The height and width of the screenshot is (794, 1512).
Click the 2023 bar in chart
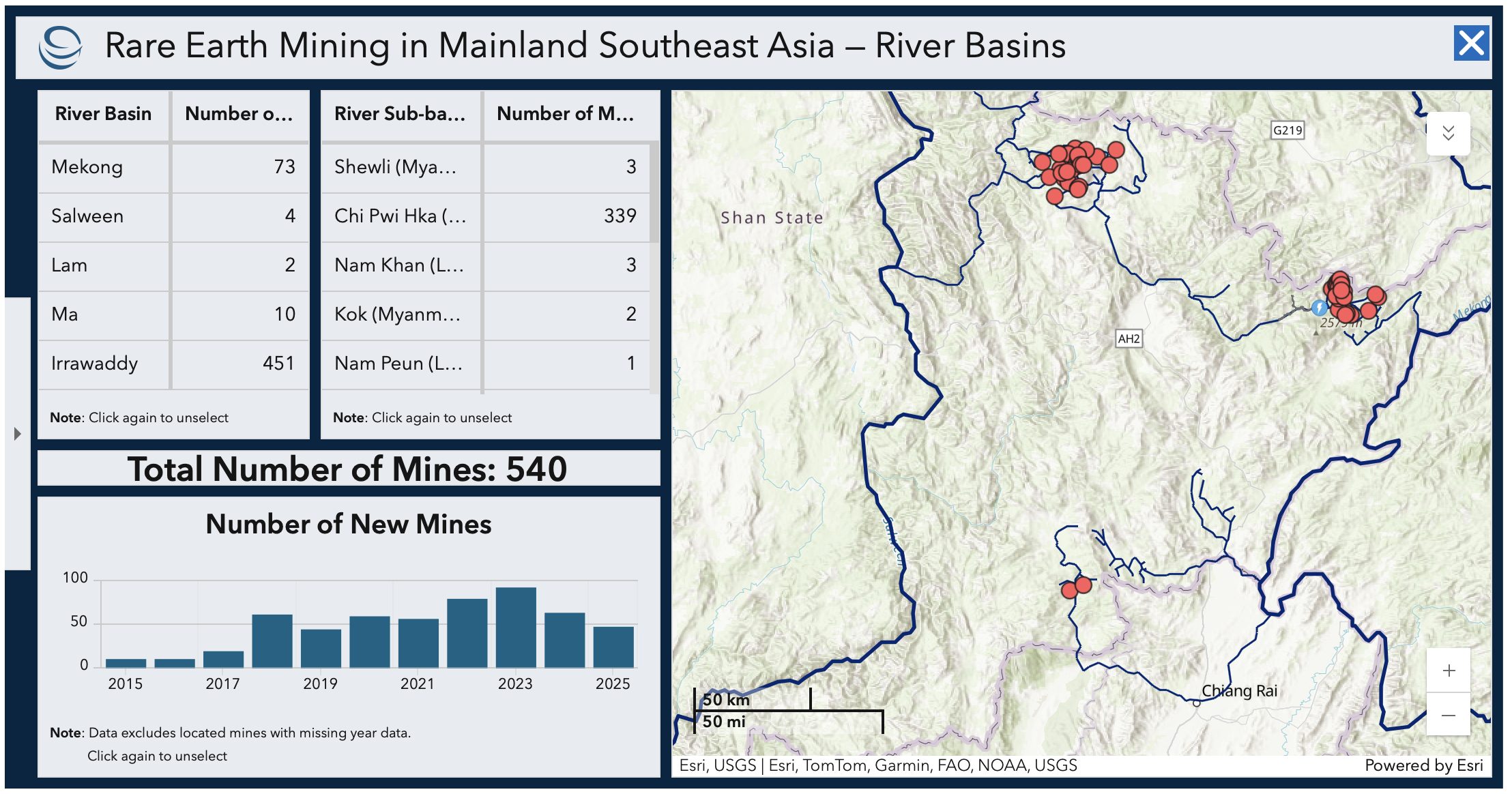click(516, 627)
